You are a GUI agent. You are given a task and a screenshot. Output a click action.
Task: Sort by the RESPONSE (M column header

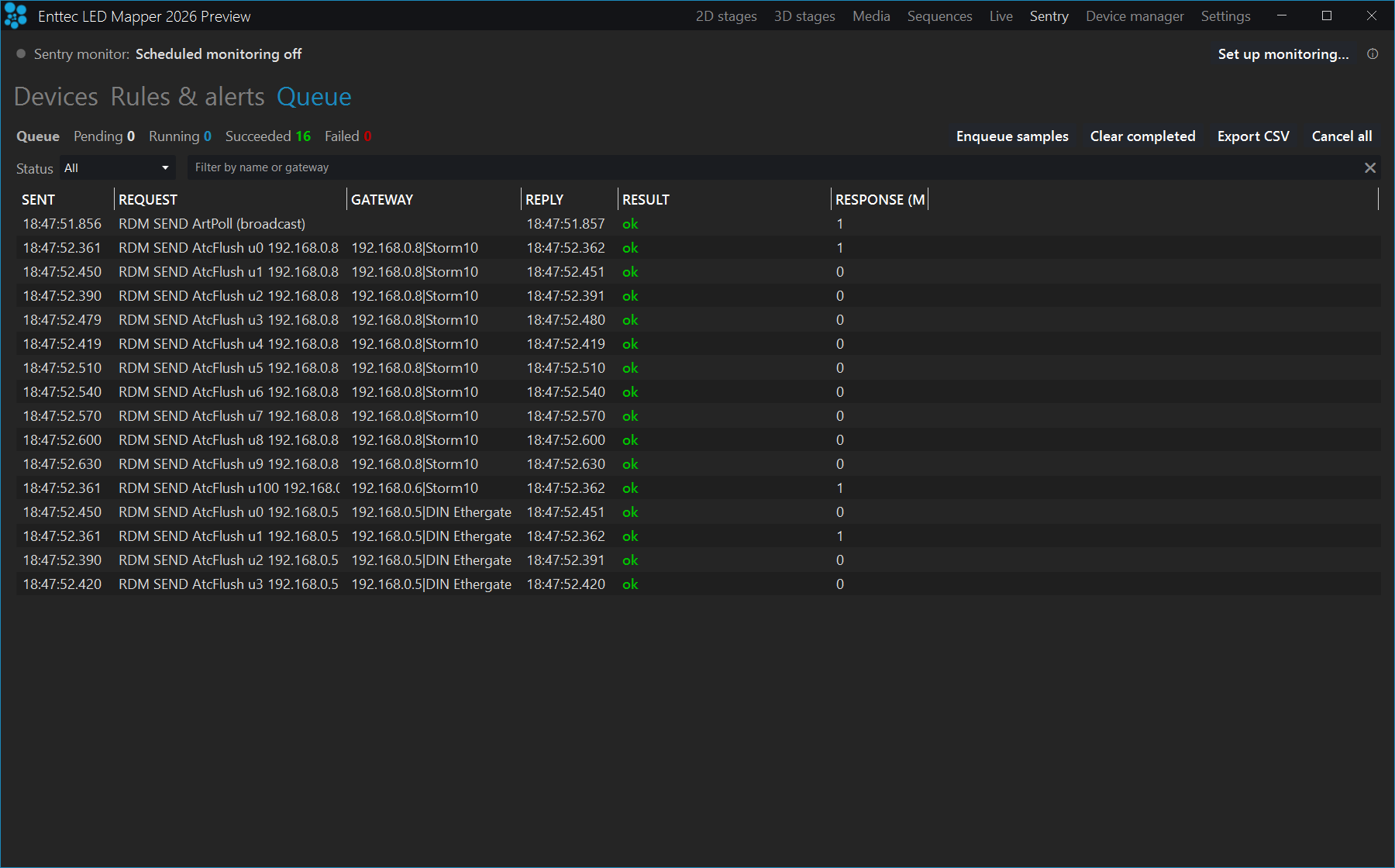coord(880,200)
